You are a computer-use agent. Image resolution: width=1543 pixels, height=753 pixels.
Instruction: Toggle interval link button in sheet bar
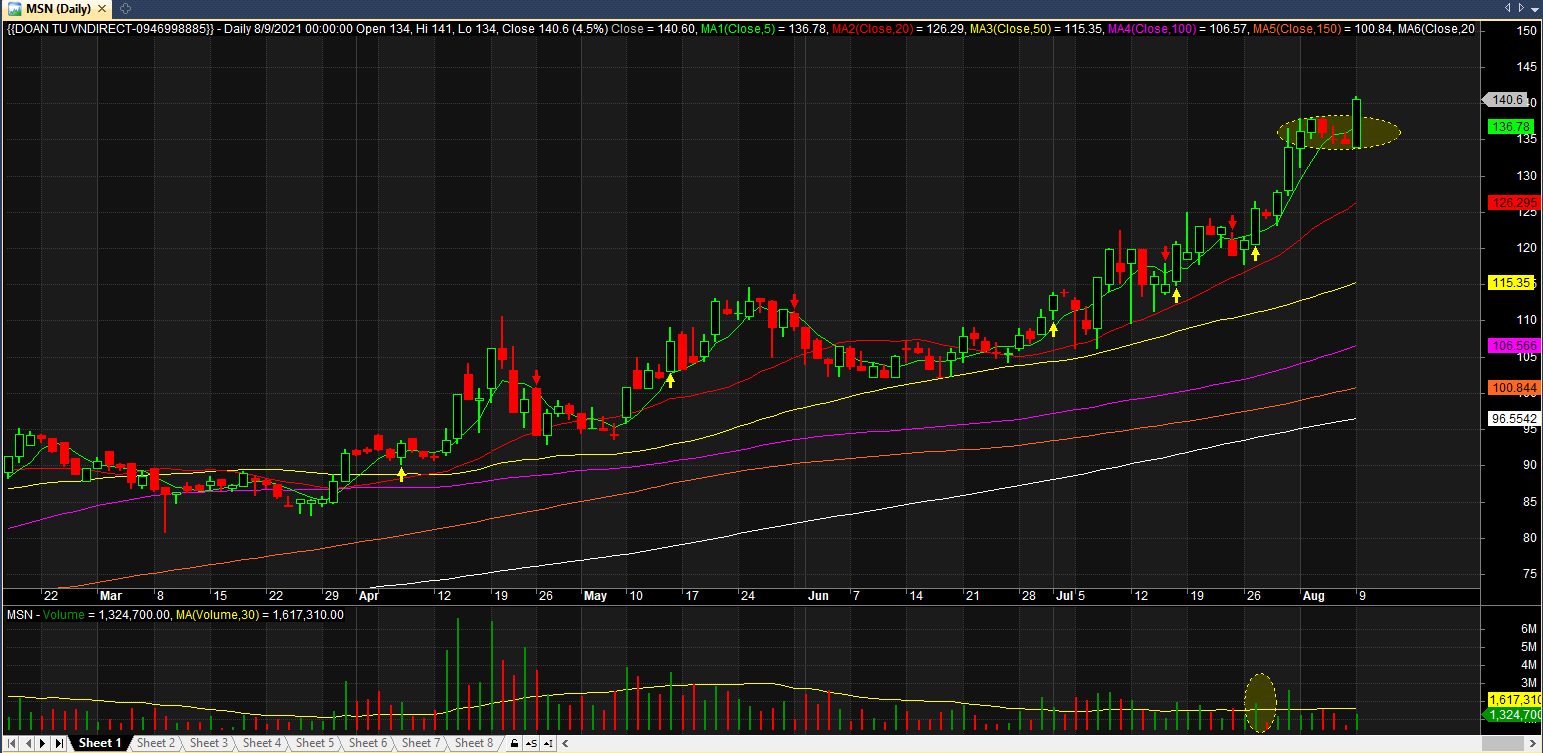pos(548,743)
